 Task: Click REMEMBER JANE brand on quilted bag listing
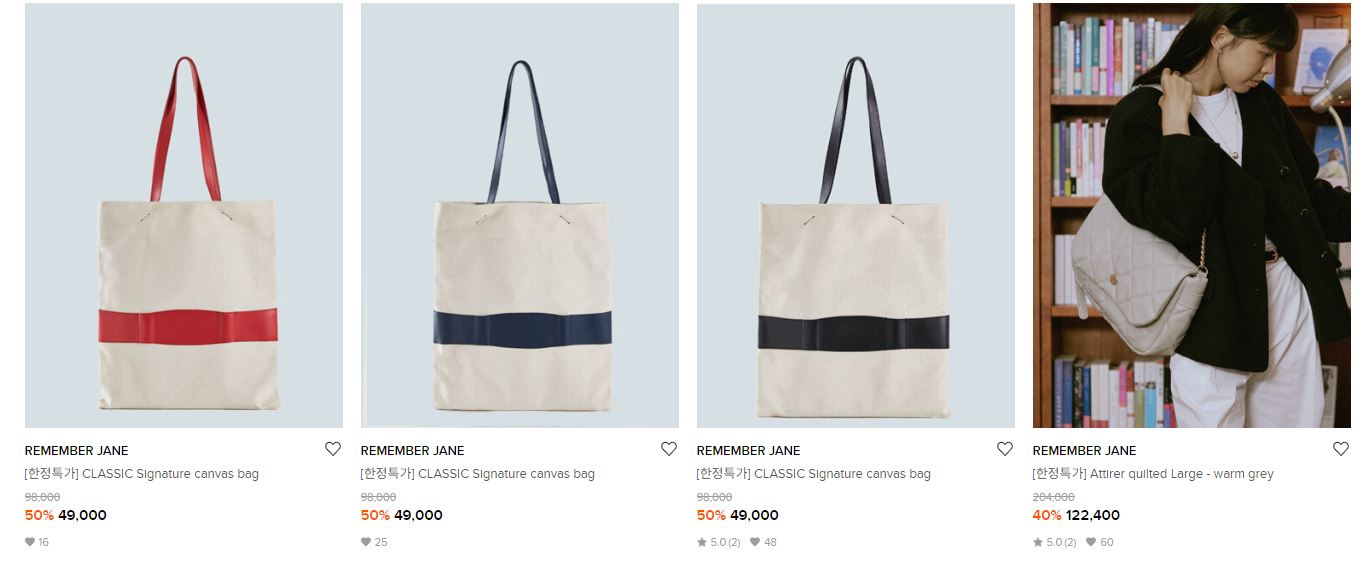pyautogui.click(x=1085, y=451)
